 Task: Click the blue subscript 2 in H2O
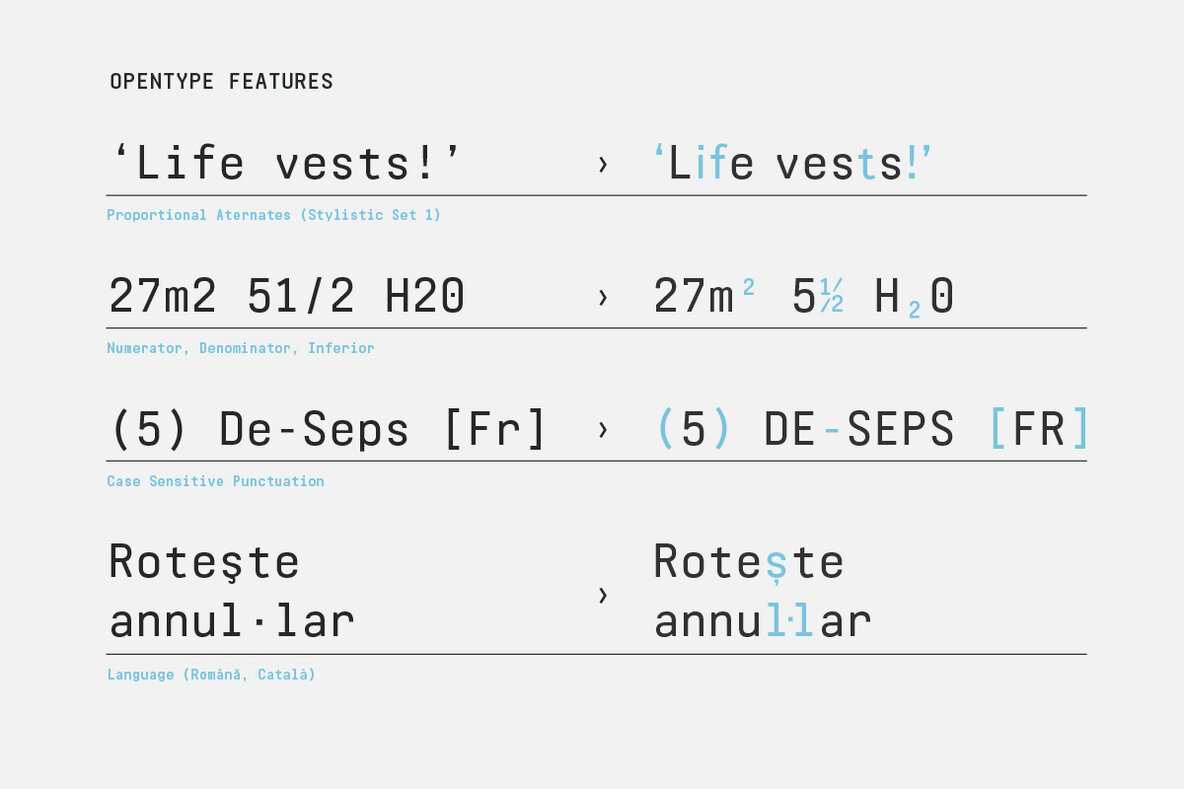tap(913, 310)
